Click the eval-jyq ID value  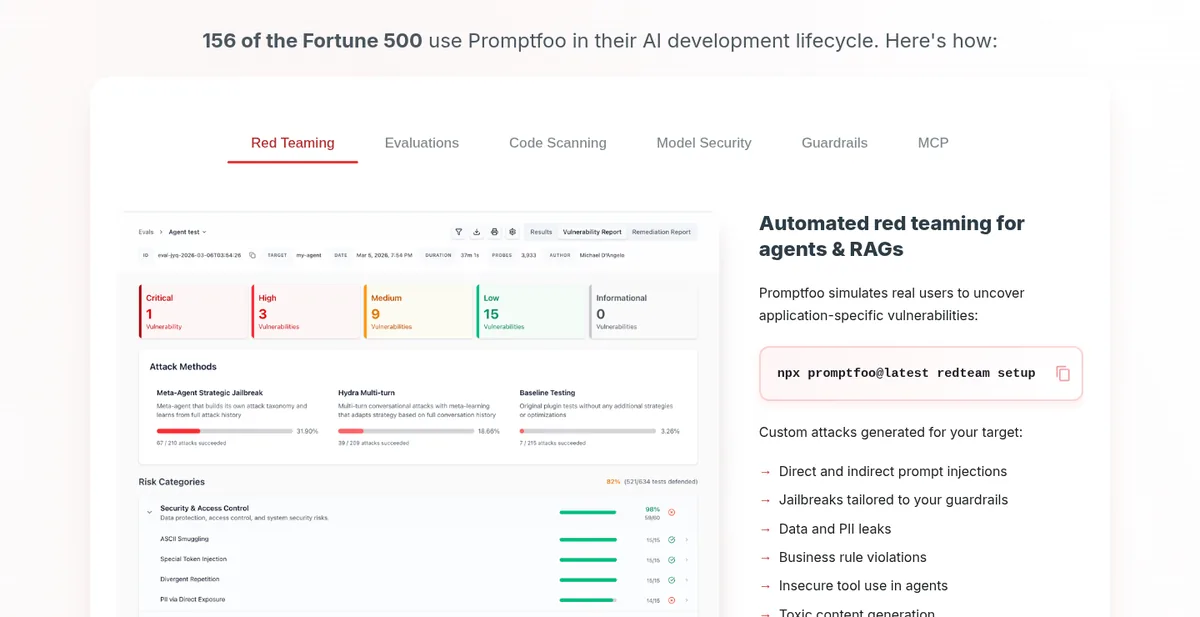(x=199, y=255)
